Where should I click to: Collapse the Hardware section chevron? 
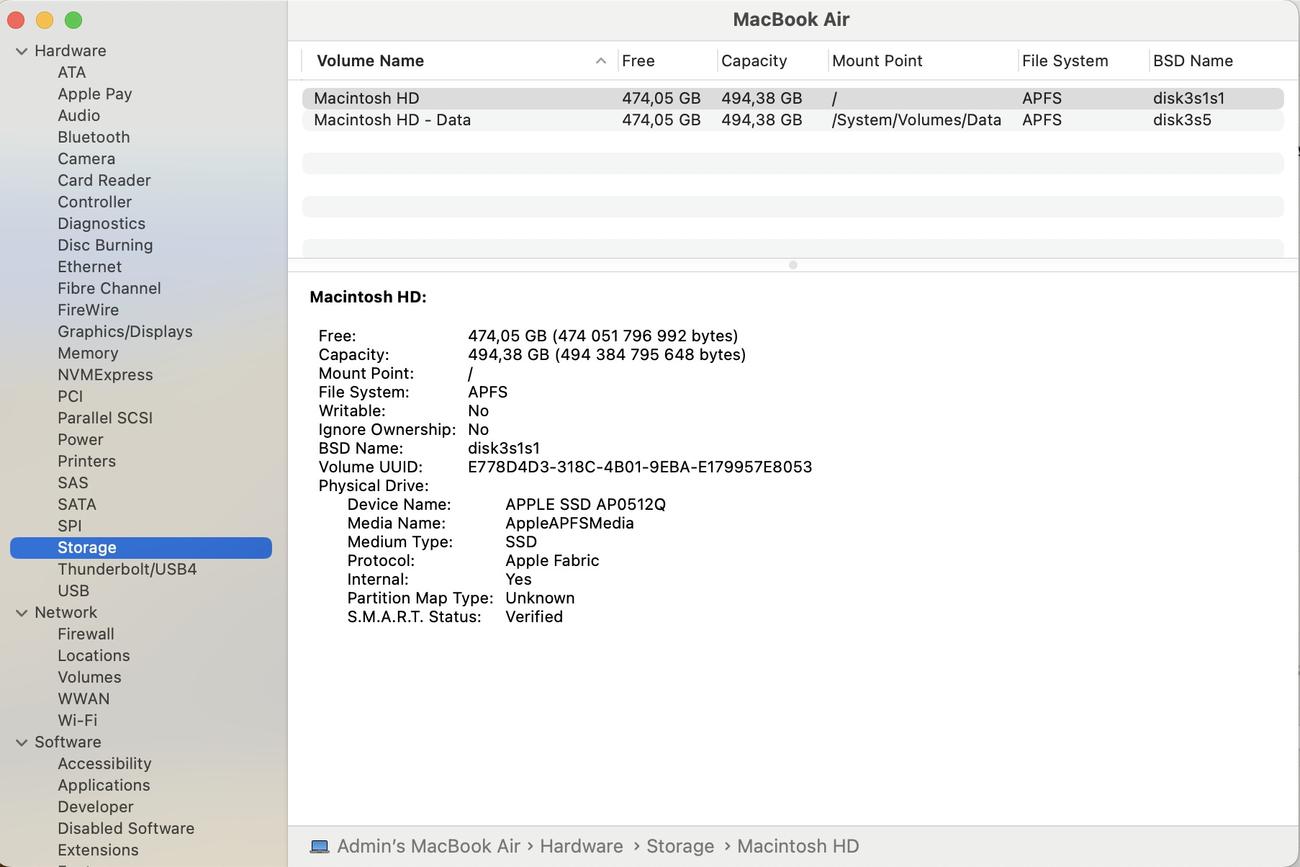pyautogui.click(x=22, y=51)
